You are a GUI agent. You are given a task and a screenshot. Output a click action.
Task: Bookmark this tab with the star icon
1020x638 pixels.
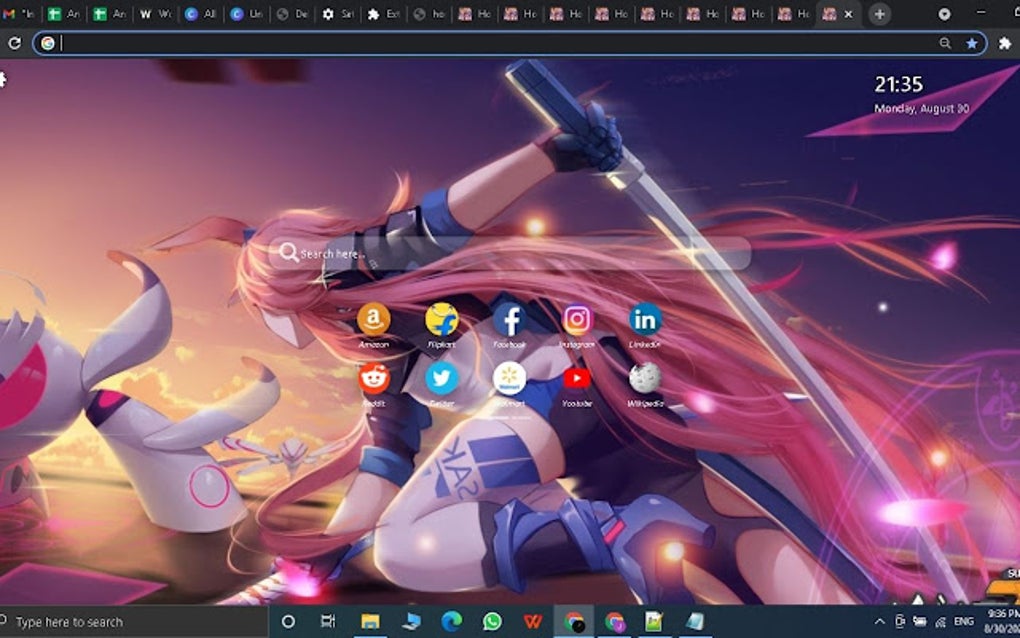971,43
